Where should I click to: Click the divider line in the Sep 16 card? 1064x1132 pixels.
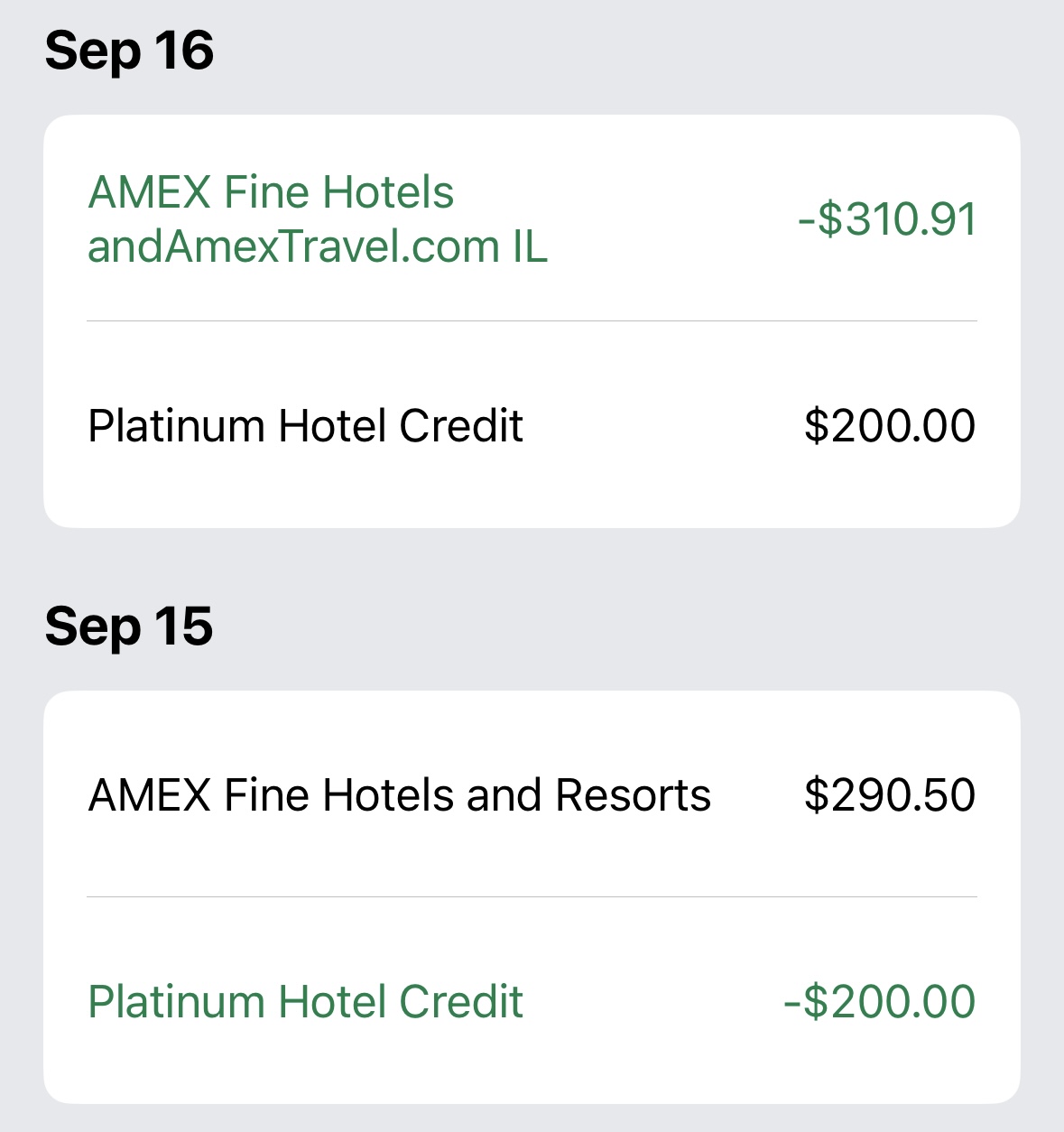point(532,321)
